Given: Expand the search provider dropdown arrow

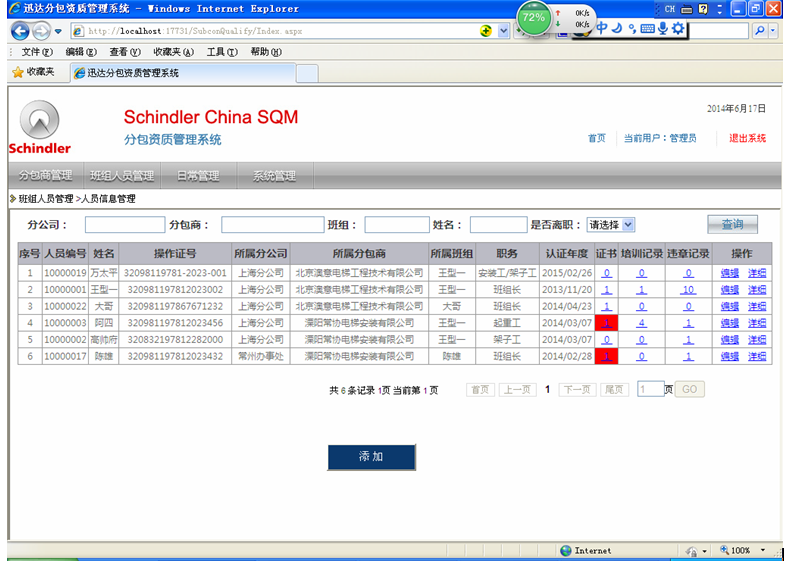Looking at the screenshot, I should pos(773,31).
